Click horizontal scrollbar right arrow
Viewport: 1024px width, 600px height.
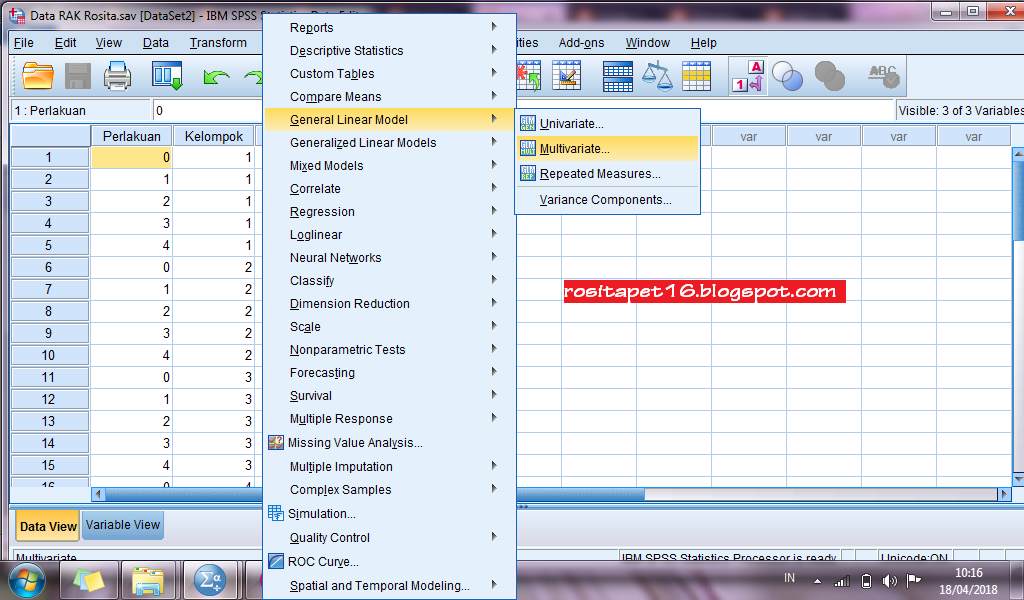tap(1004, 494)
